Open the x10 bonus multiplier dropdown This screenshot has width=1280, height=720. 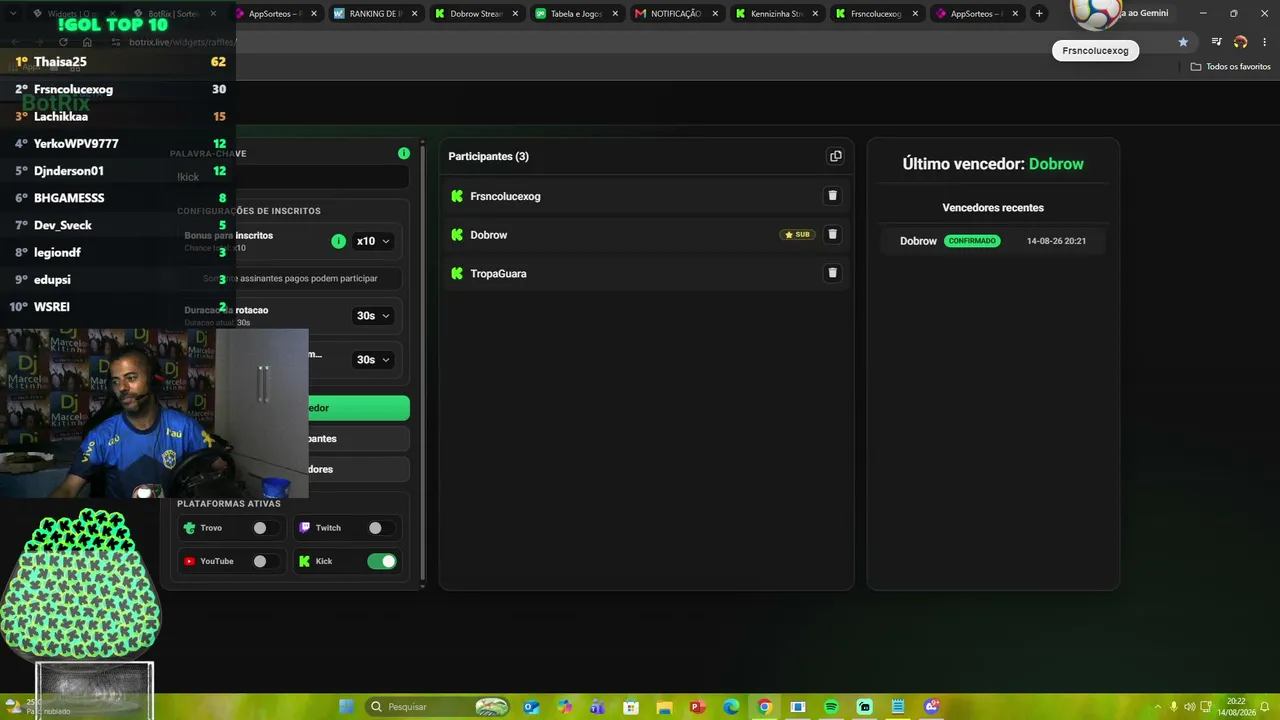pyautogui.click(x=373, y=241)
